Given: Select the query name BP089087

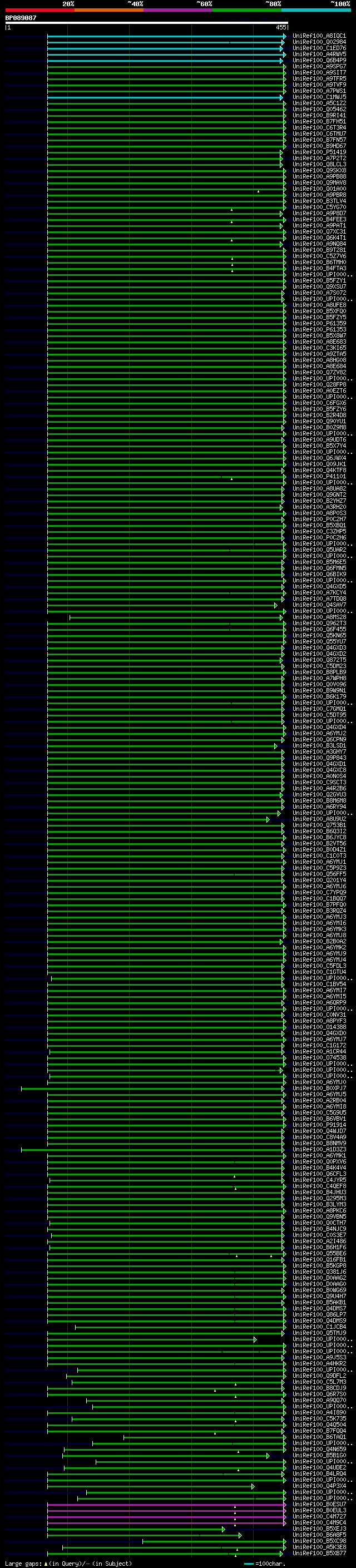Looking at the screenshot, I should point(21,18).
